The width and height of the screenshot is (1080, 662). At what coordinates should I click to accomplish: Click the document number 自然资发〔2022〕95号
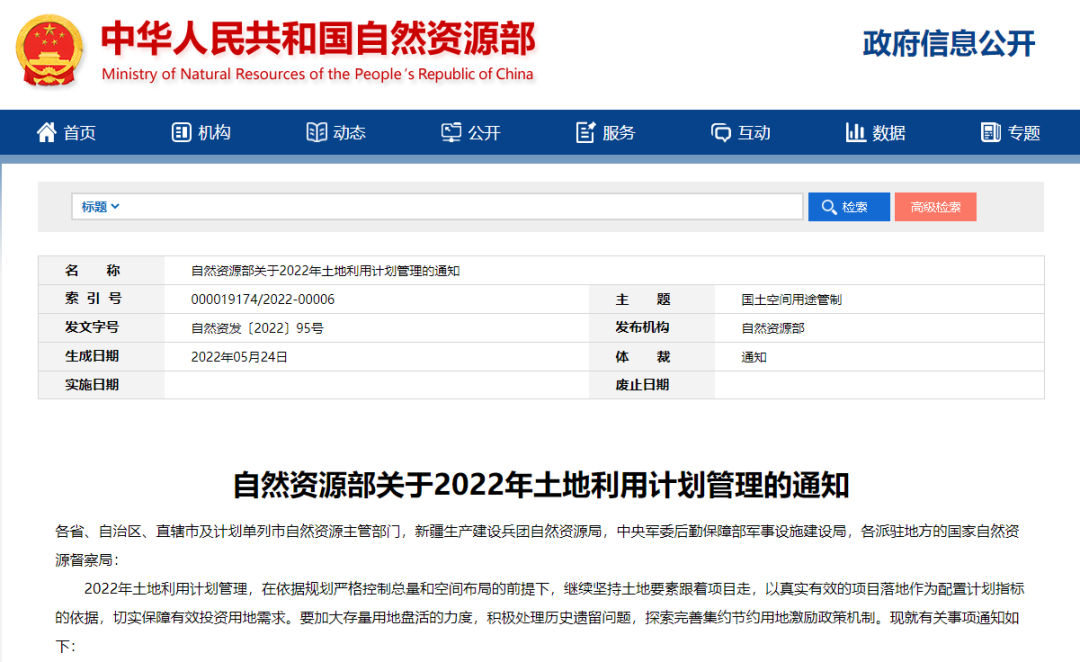[257, 328]
